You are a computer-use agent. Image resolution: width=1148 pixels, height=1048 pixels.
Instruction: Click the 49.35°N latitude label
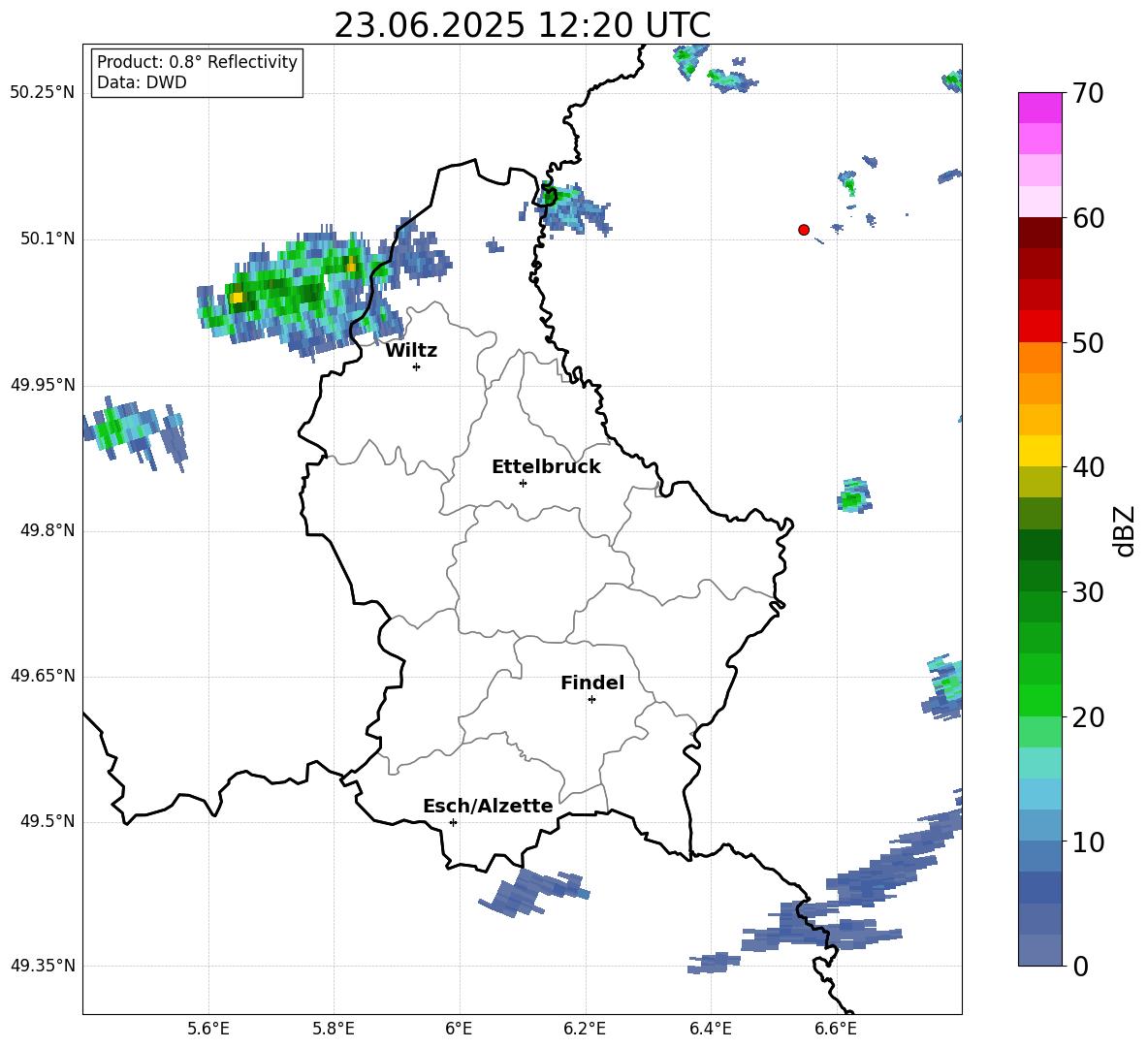point(43,966)
